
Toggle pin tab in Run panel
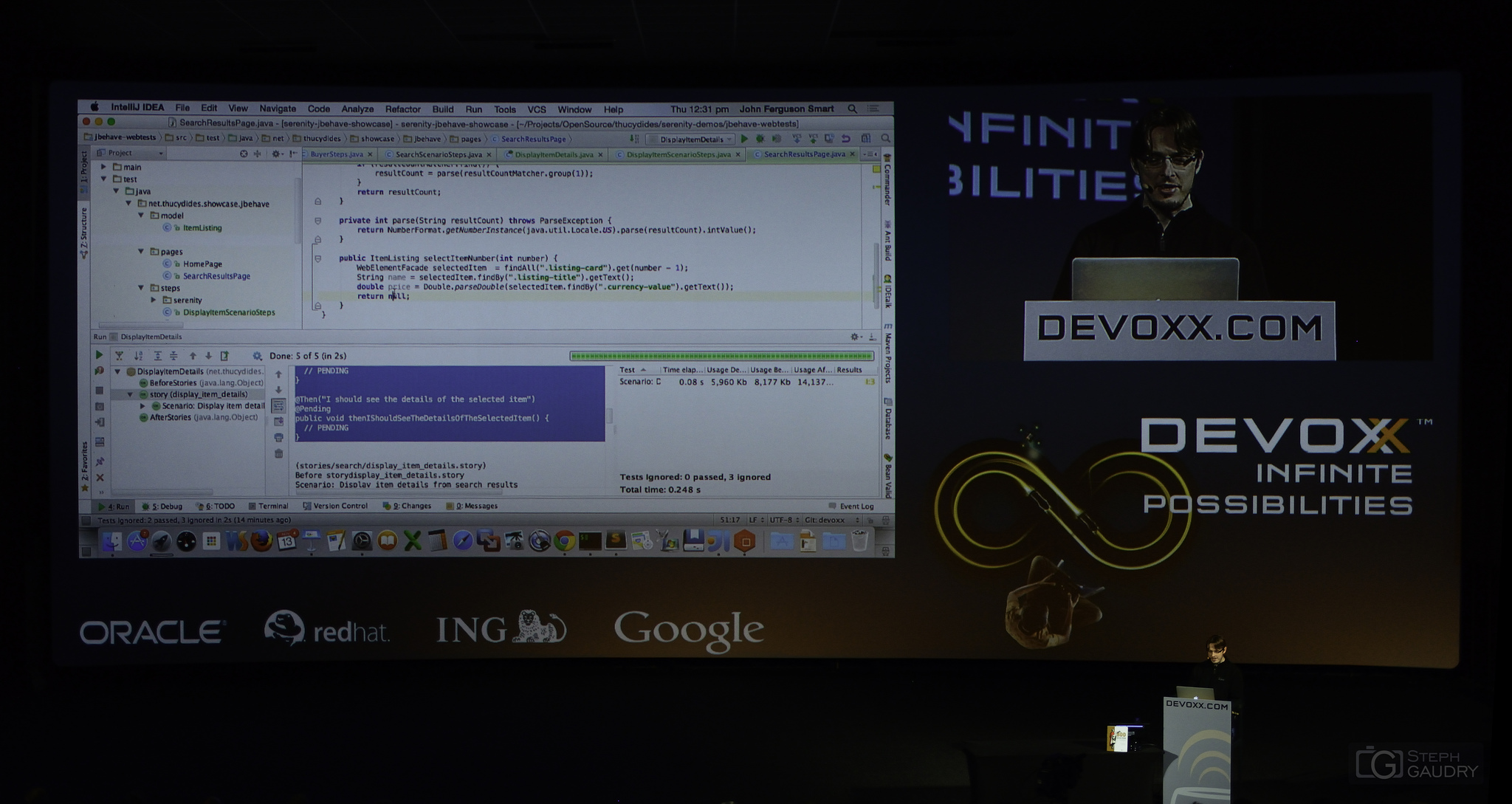pos(100,461)
